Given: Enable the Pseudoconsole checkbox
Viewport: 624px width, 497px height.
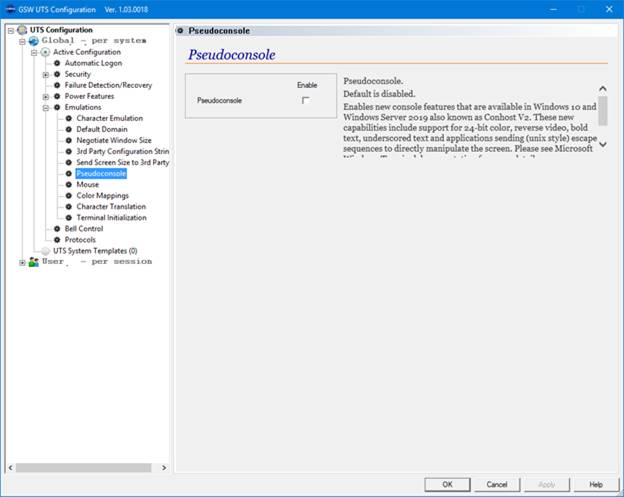Looking at the screenshot, I should [x=306, y=100].
